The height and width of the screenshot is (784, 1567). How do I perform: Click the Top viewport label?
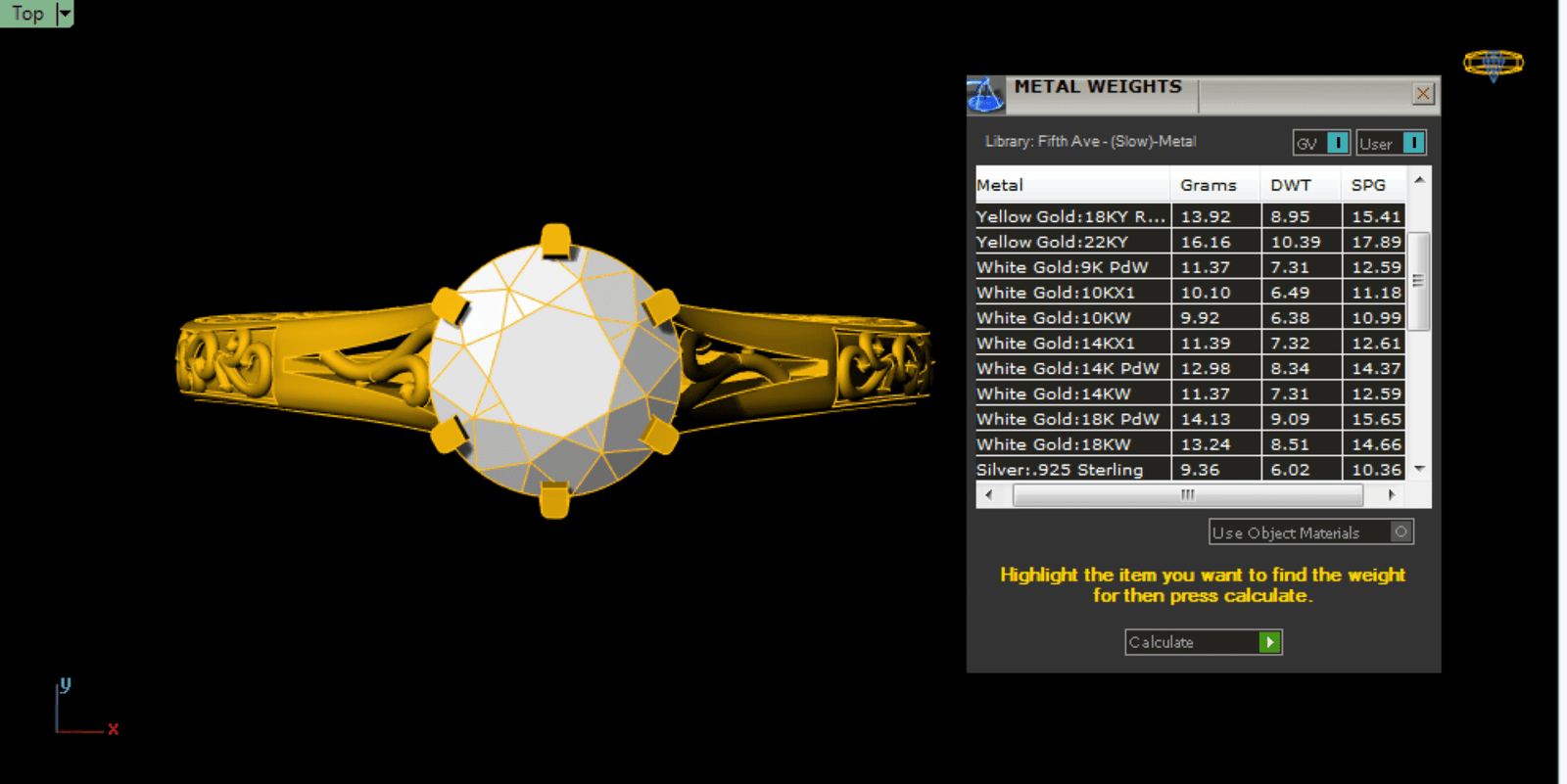(27, 14)
